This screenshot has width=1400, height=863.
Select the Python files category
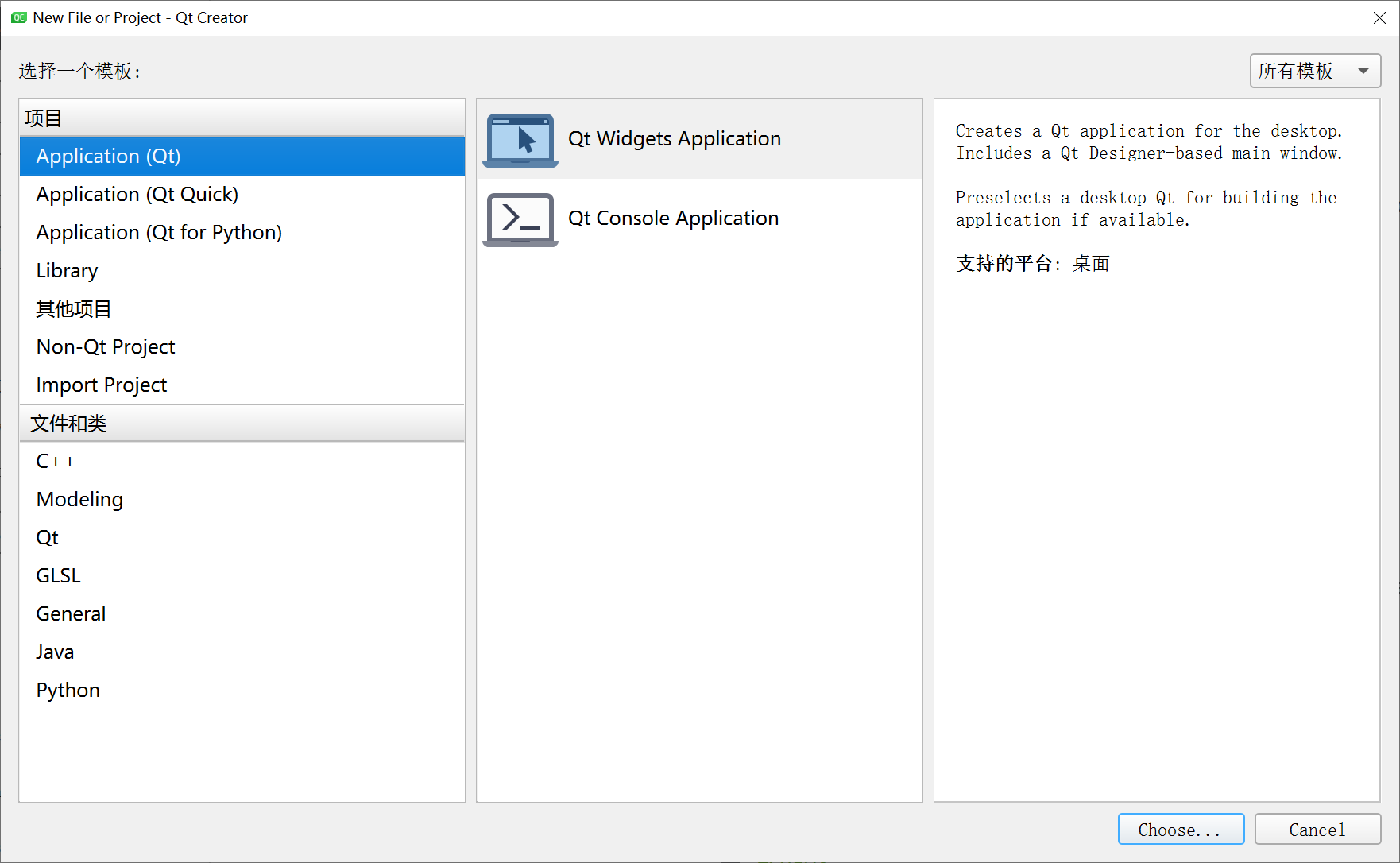coord(68,689)
